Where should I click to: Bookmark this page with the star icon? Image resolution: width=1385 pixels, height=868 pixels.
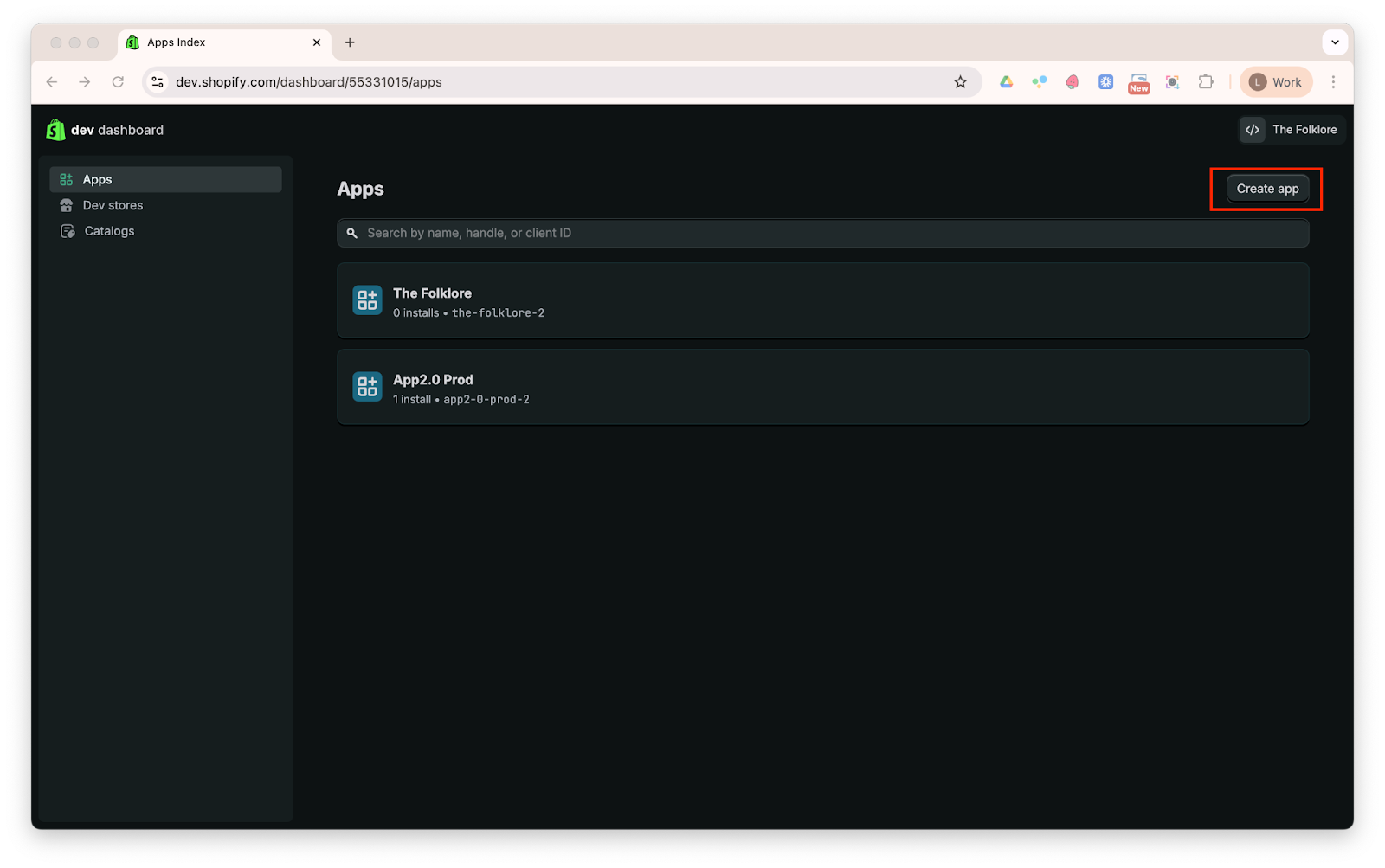click(x=960, y=82)
